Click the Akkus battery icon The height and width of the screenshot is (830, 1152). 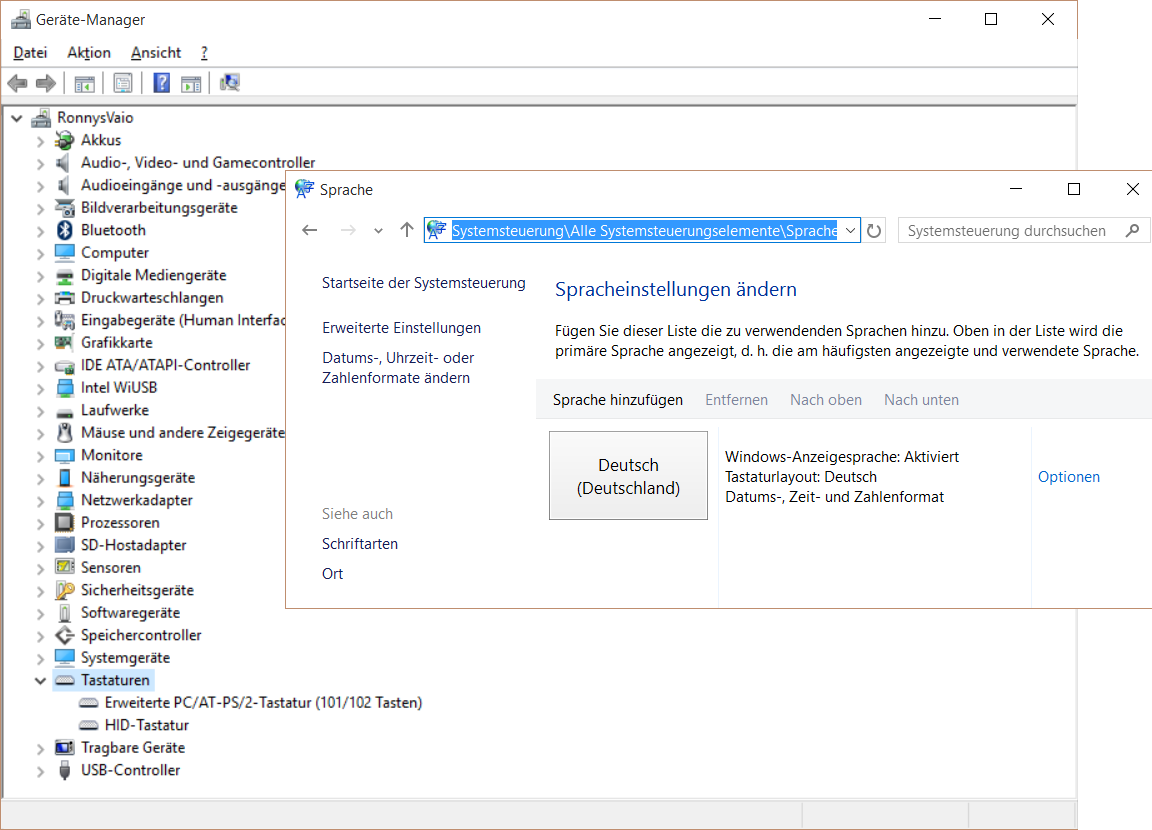(65, 140)
